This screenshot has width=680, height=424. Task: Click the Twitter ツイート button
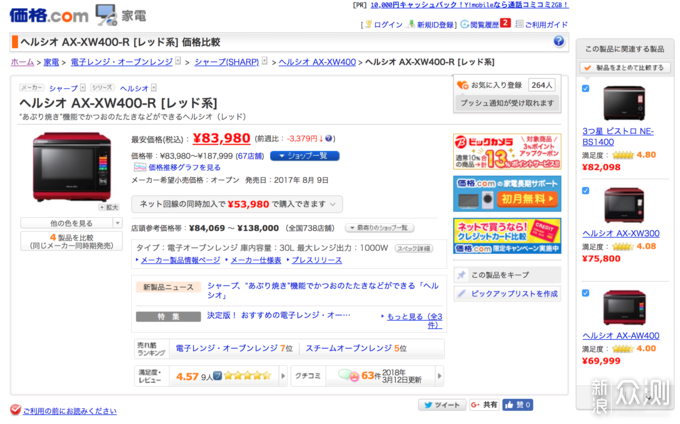coord(442,405)
